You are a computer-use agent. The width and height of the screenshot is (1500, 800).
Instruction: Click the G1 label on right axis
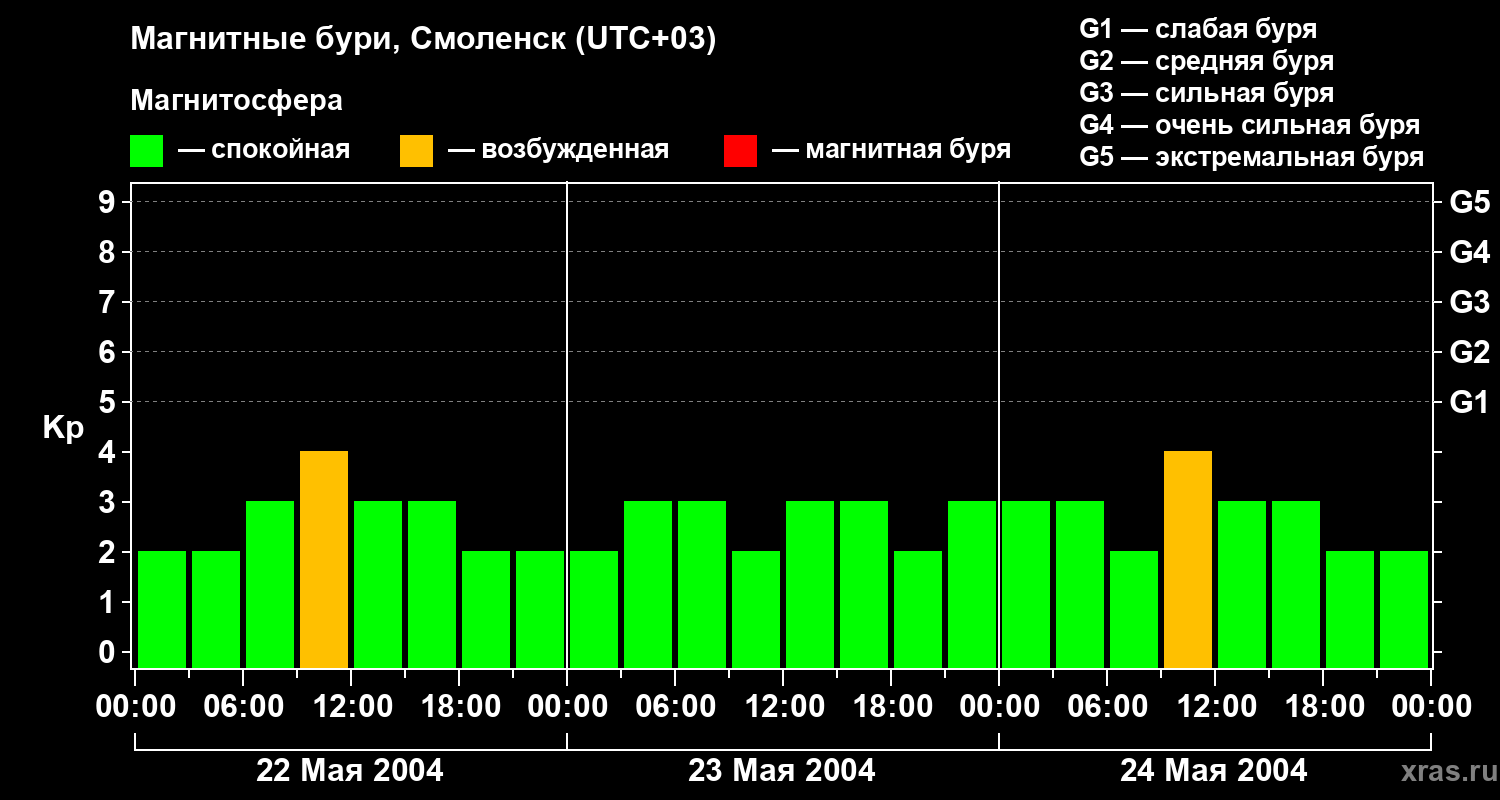coord(1469,402)
